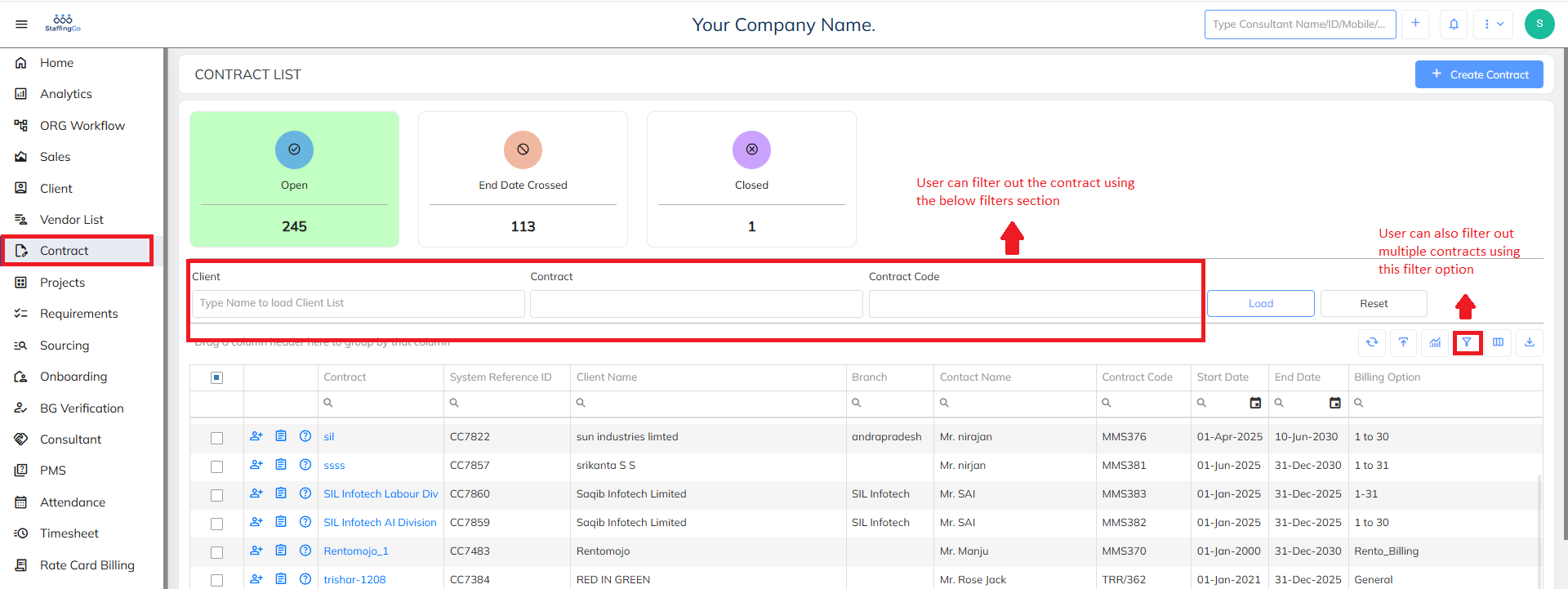Click add-user icon in sil row

pyautogui.click(x=256, y=436)
